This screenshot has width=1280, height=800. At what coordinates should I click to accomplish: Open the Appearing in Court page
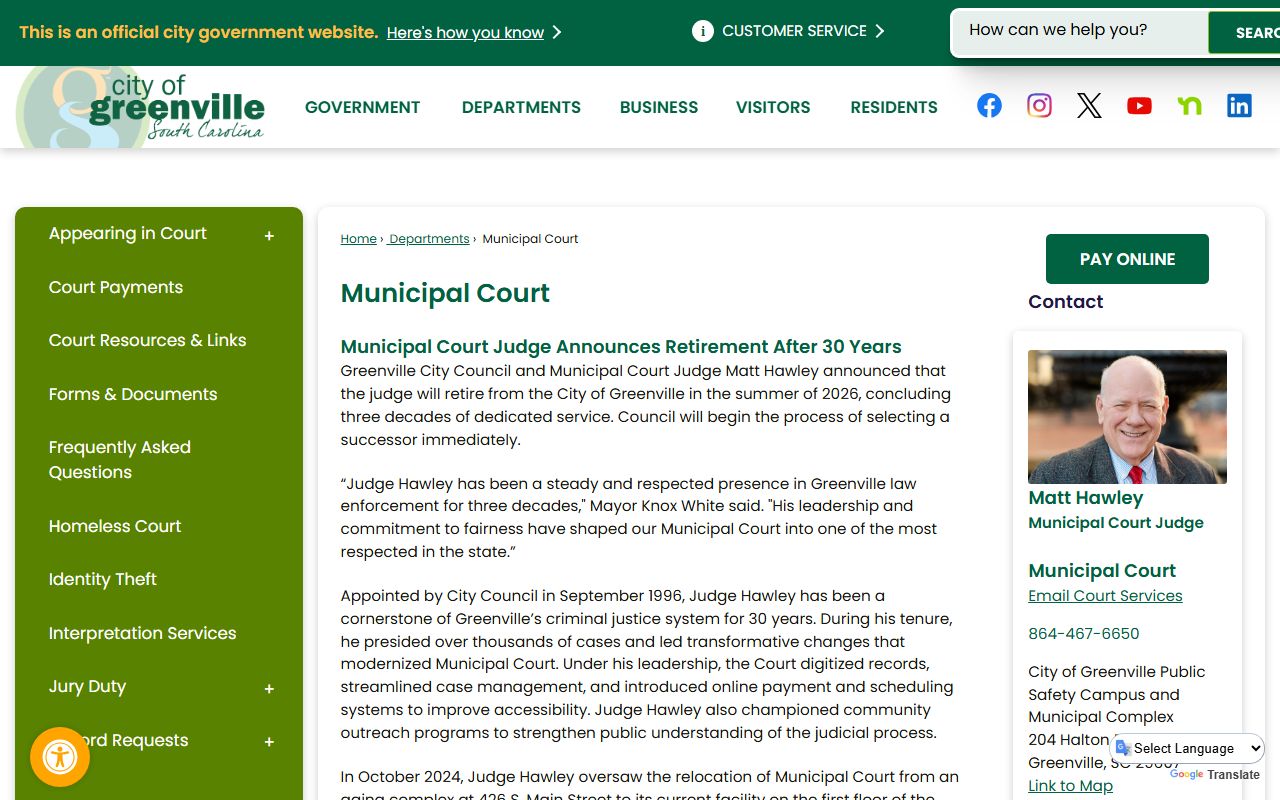pos(128,233)
